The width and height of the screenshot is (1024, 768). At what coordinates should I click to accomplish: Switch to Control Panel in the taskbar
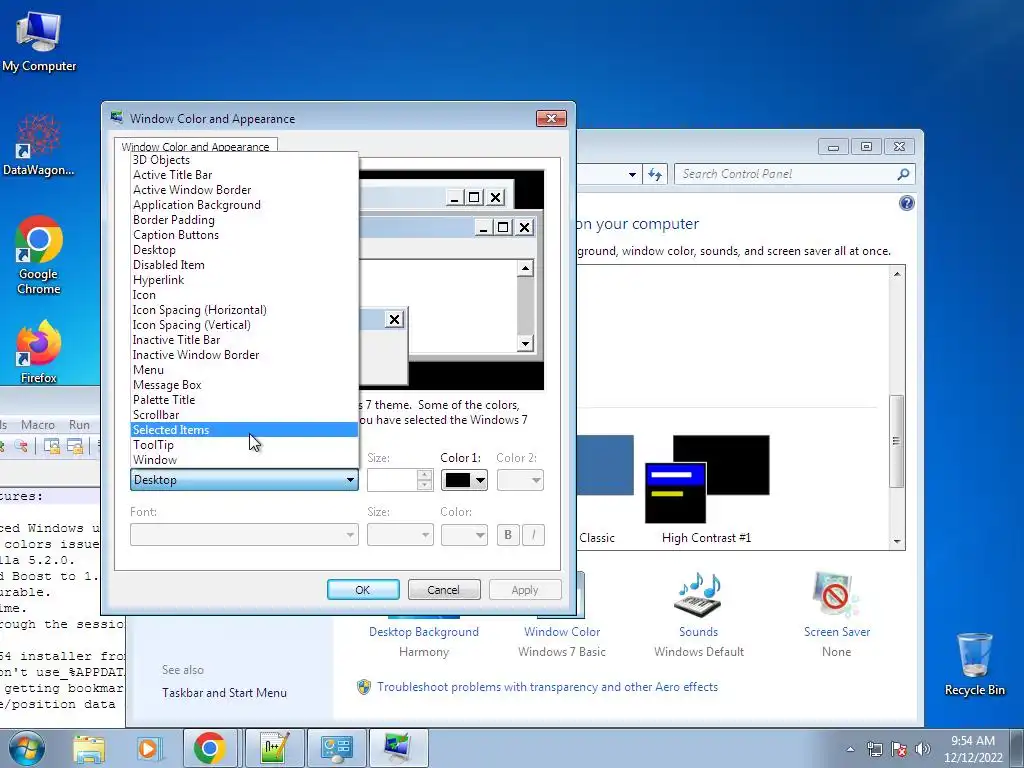[x=336, y=748]
